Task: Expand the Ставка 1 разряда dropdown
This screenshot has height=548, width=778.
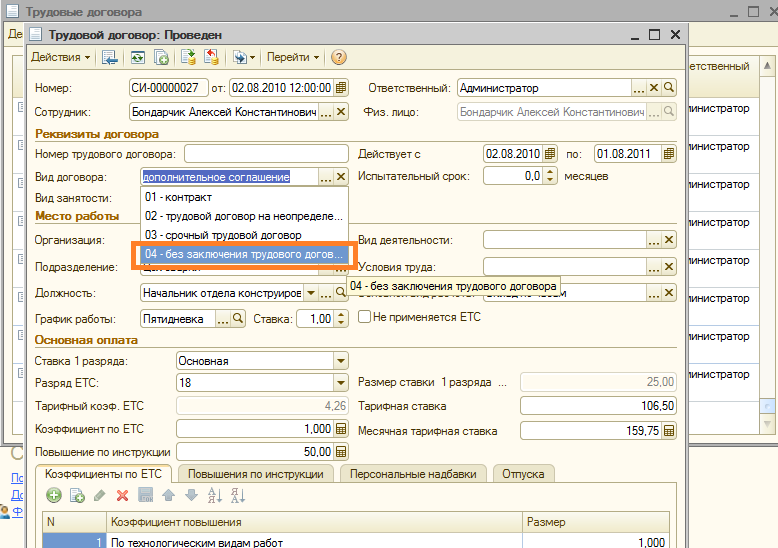Action: pos(340,361)
